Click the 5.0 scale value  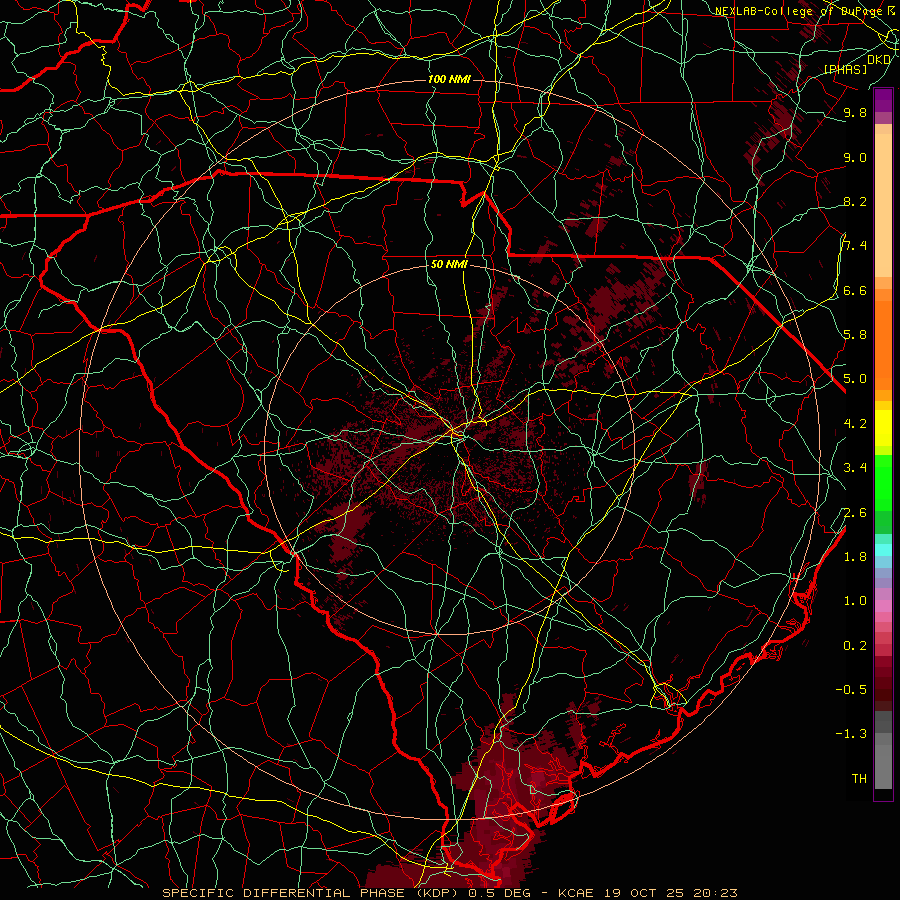tap(855, 379)
